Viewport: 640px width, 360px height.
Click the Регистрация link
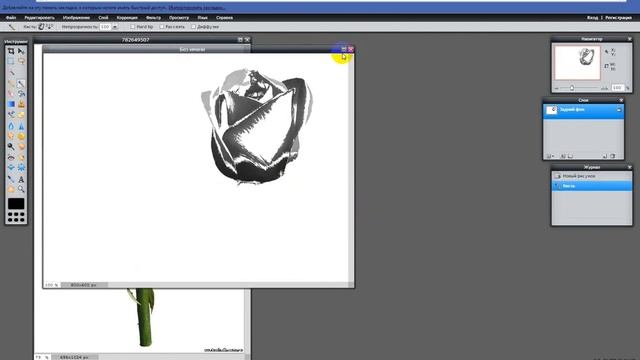[x=618, y=18]
